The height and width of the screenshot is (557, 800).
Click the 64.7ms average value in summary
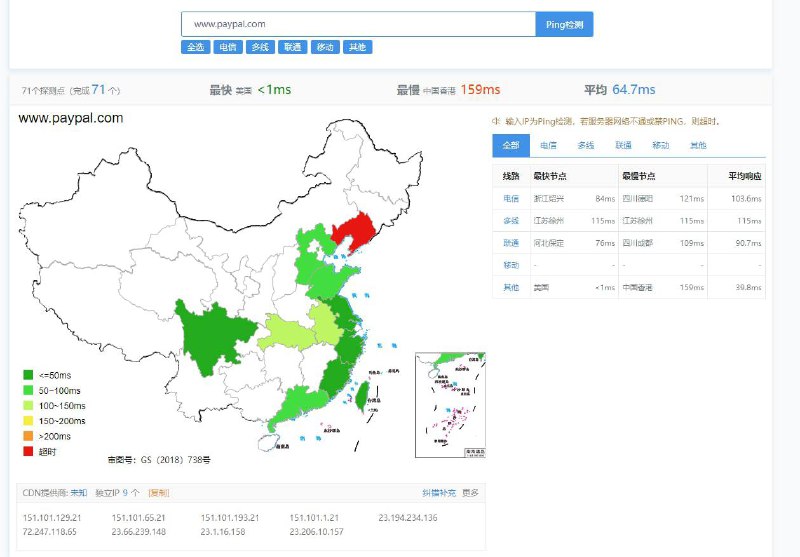634,90
